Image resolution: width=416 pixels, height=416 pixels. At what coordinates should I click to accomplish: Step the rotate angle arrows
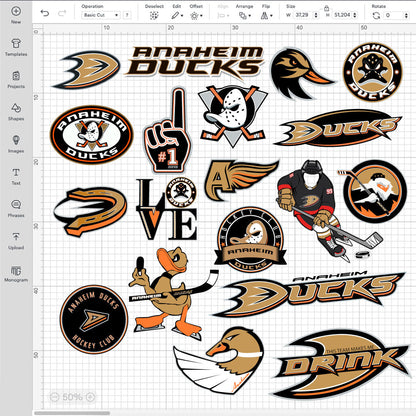coord(406,15)
